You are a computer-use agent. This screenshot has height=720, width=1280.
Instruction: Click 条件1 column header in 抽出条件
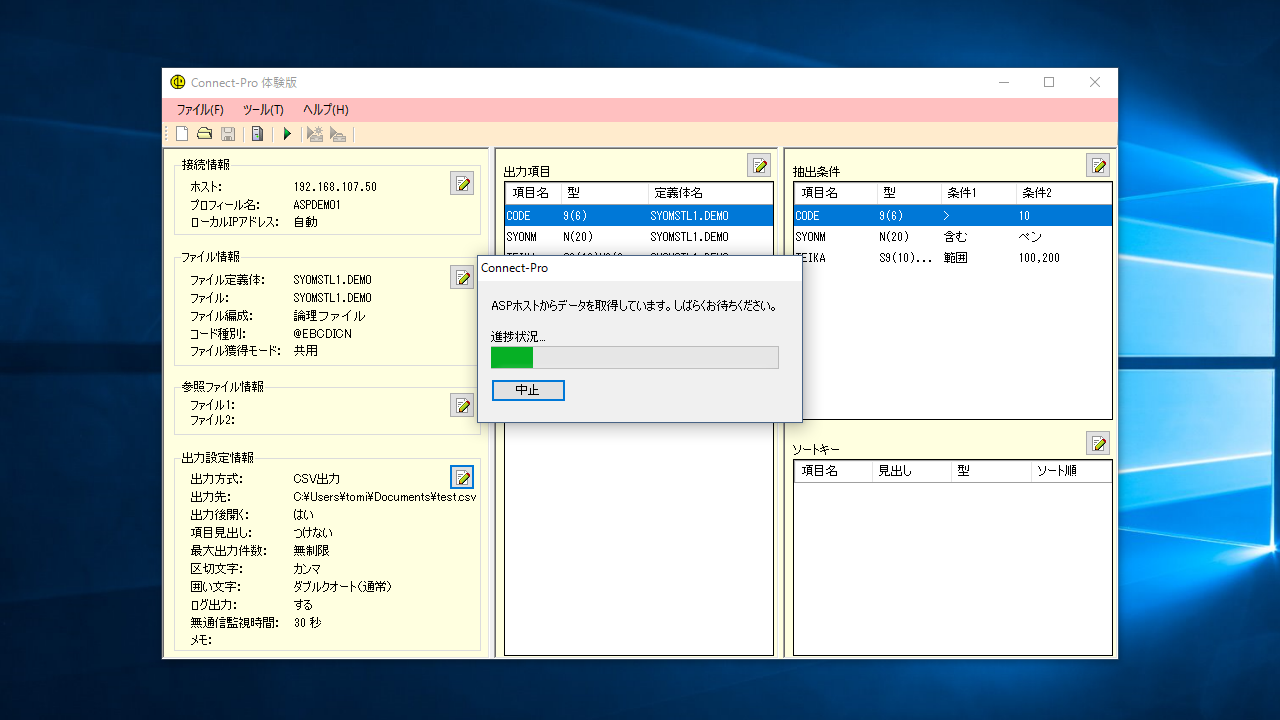978,193
